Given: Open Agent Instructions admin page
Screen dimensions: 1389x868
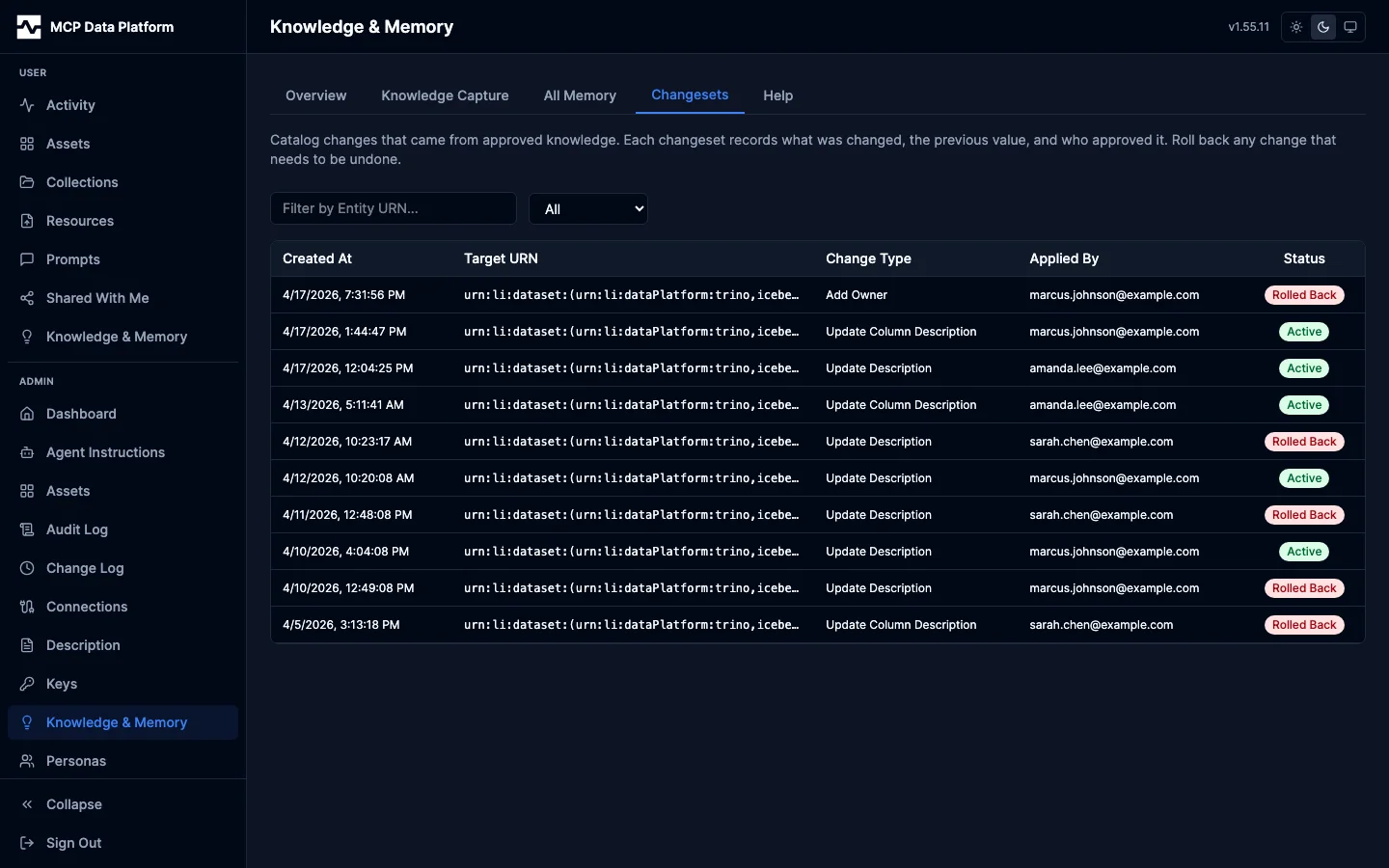Looking at the screenshot, I should 105,452.
